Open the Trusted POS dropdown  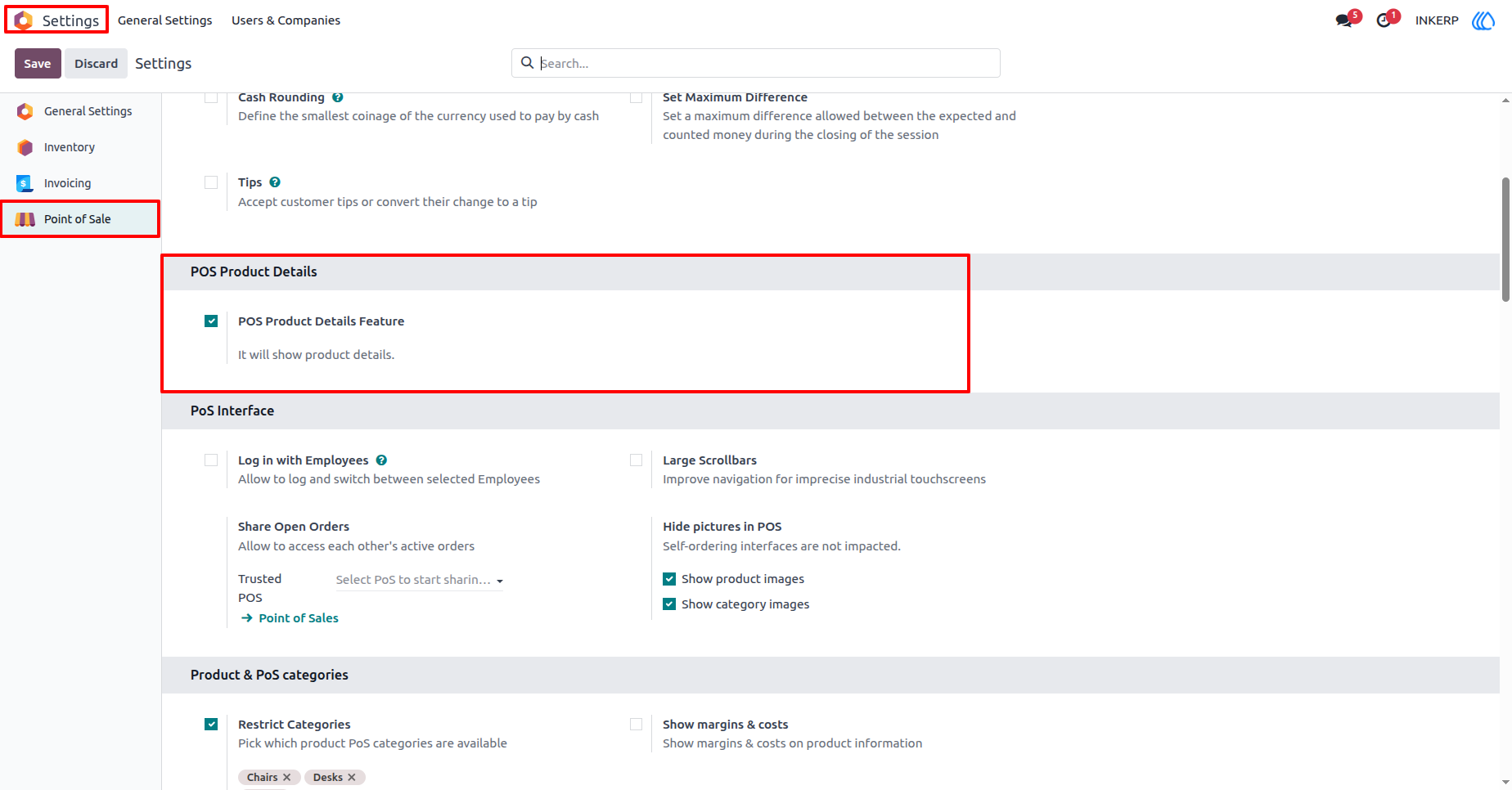(x=419, y=580)
